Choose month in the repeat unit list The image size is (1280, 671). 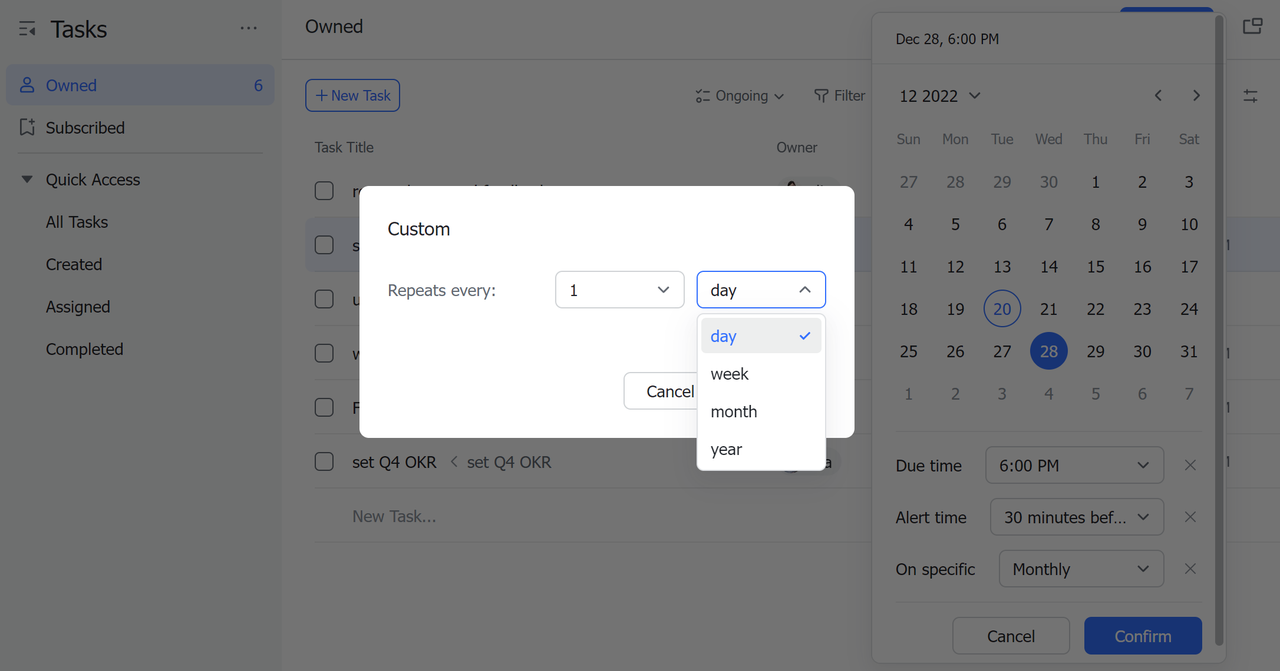[734, 412]
